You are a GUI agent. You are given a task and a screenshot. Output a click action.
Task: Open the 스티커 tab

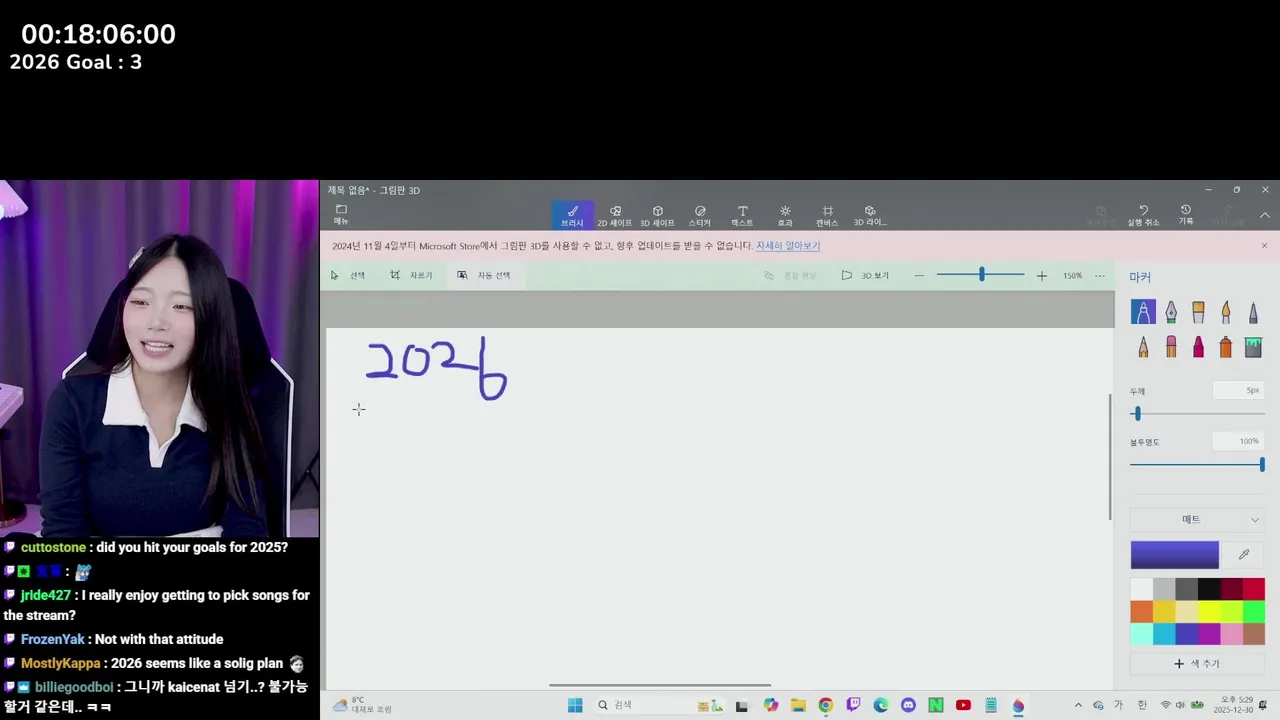pos(700,215)
